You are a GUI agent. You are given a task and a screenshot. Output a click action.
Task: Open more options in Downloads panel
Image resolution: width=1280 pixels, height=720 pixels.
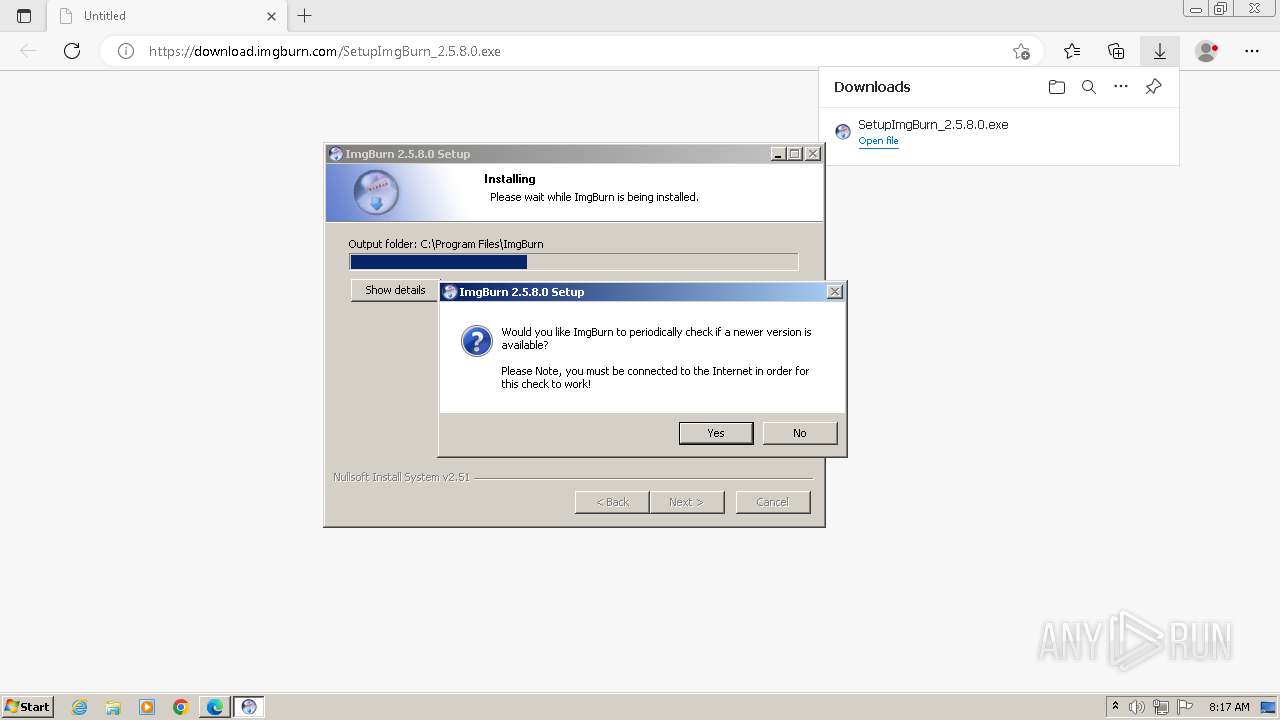1121,87
